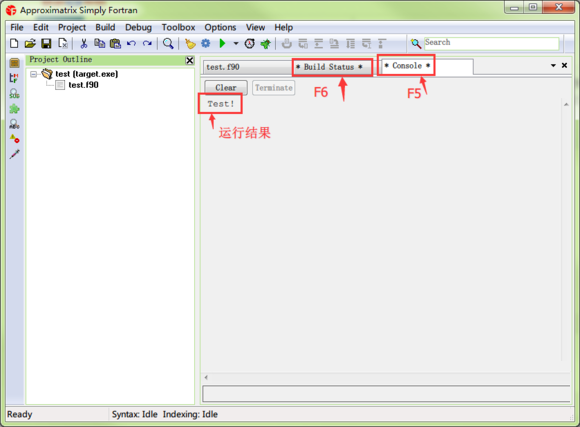Close the Project Outline panel
Screen dimensions: 580x427
coord(190,60)
